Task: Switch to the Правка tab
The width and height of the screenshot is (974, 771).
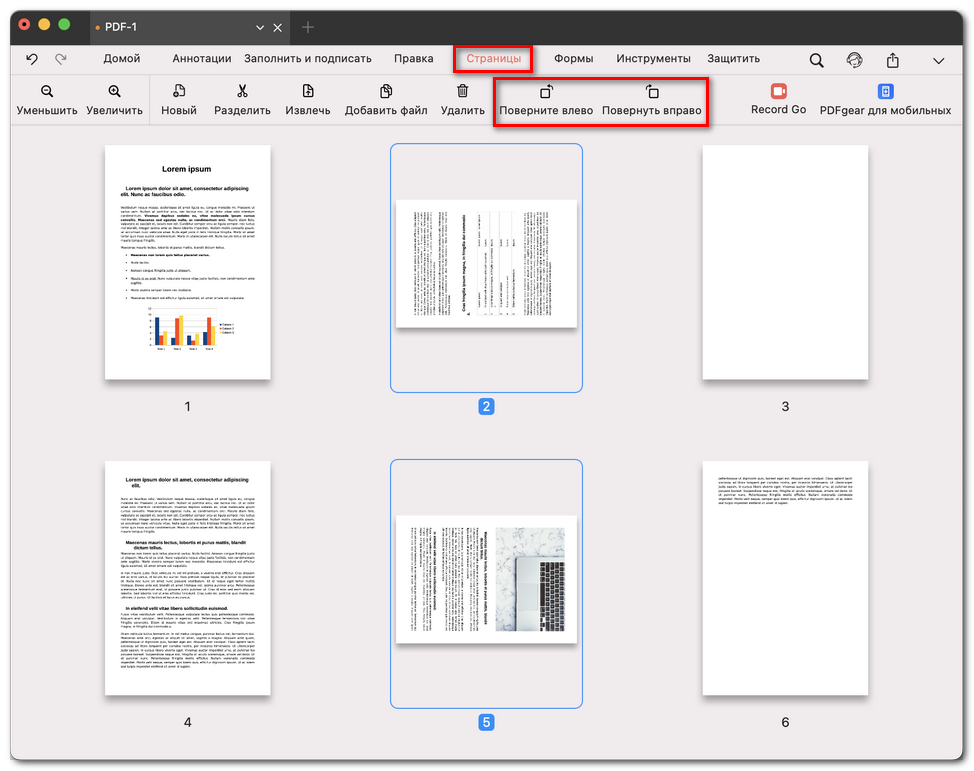Action: (x=413, y=58)
